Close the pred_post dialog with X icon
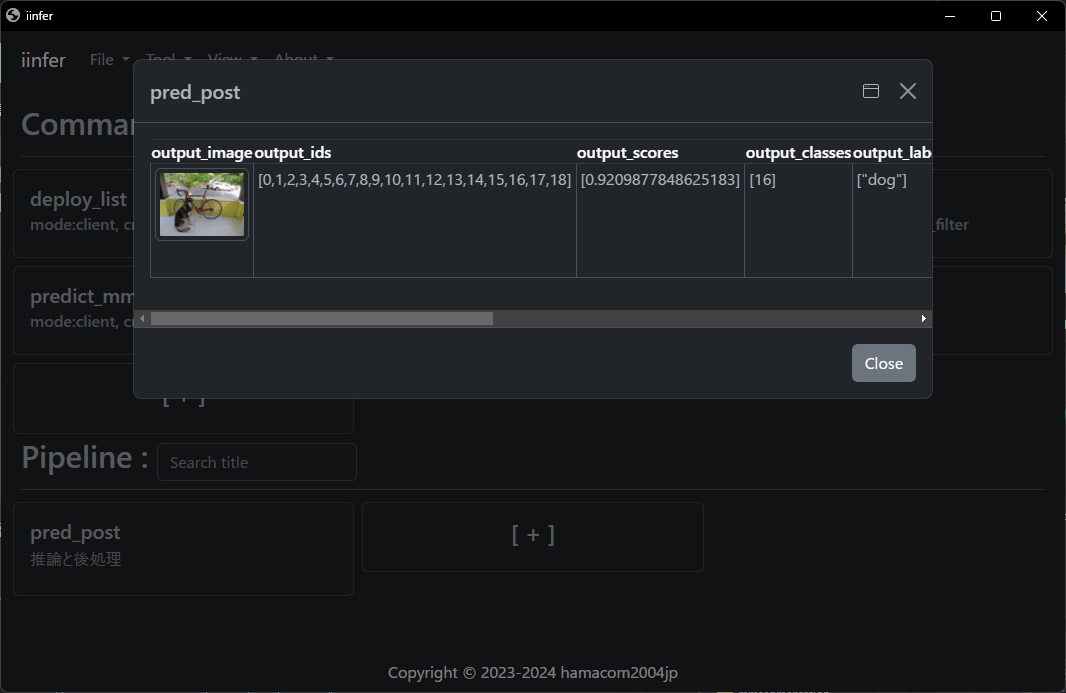Image resolution: width=1066 pixels, height=693 pixels. pos(907,91)
